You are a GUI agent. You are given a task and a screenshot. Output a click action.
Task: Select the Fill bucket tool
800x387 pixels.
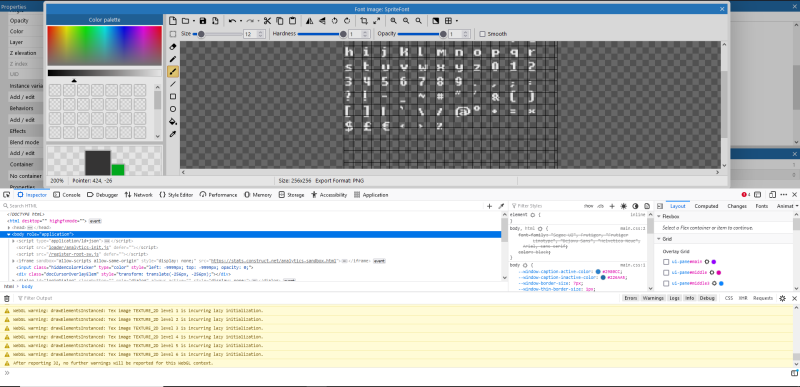pos(173,122)
